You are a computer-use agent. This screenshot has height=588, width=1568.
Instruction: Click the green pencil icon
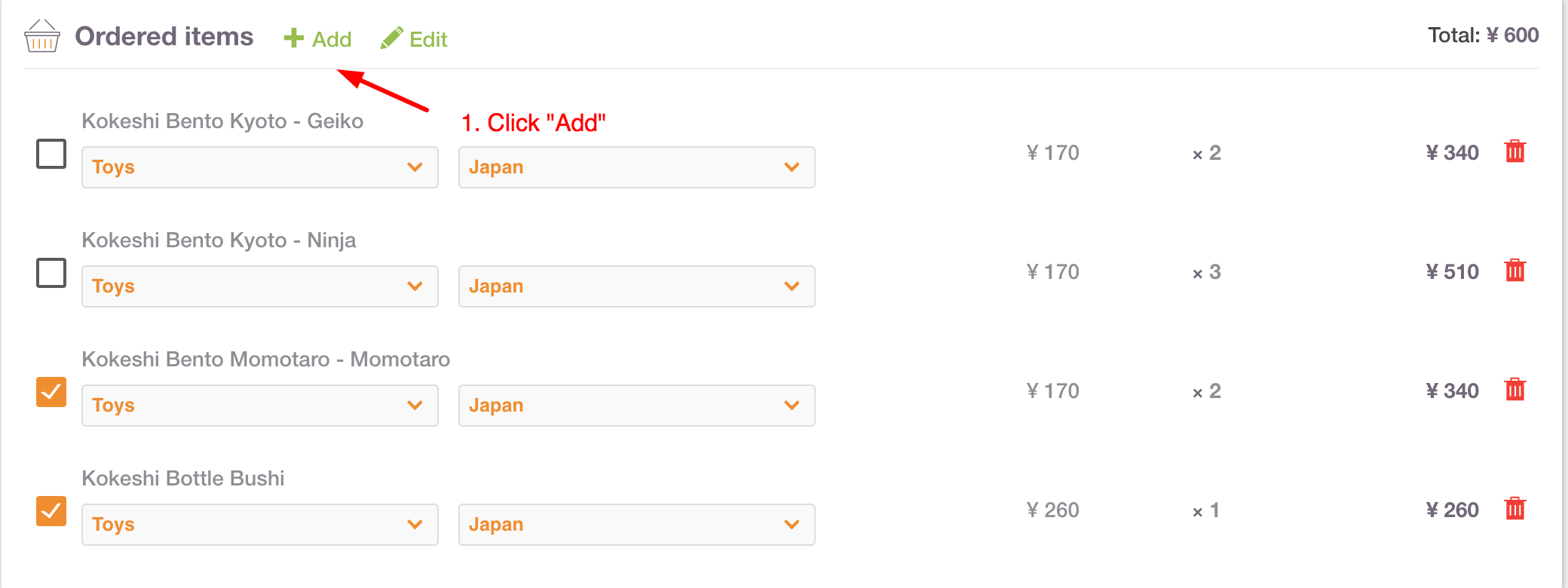click(x=391, y=38)
